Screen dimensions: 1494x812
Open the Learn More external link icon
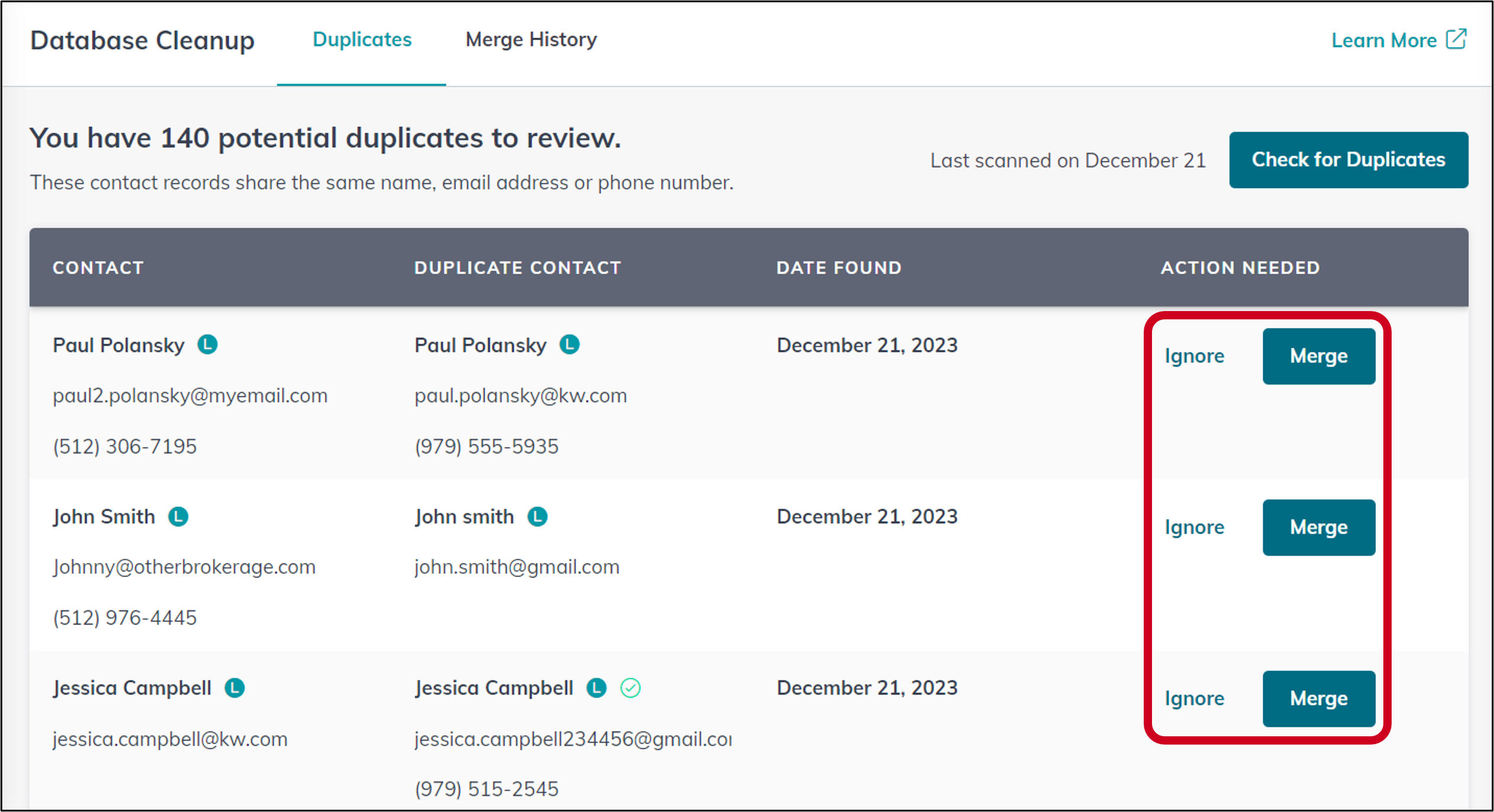(1456, 40)
